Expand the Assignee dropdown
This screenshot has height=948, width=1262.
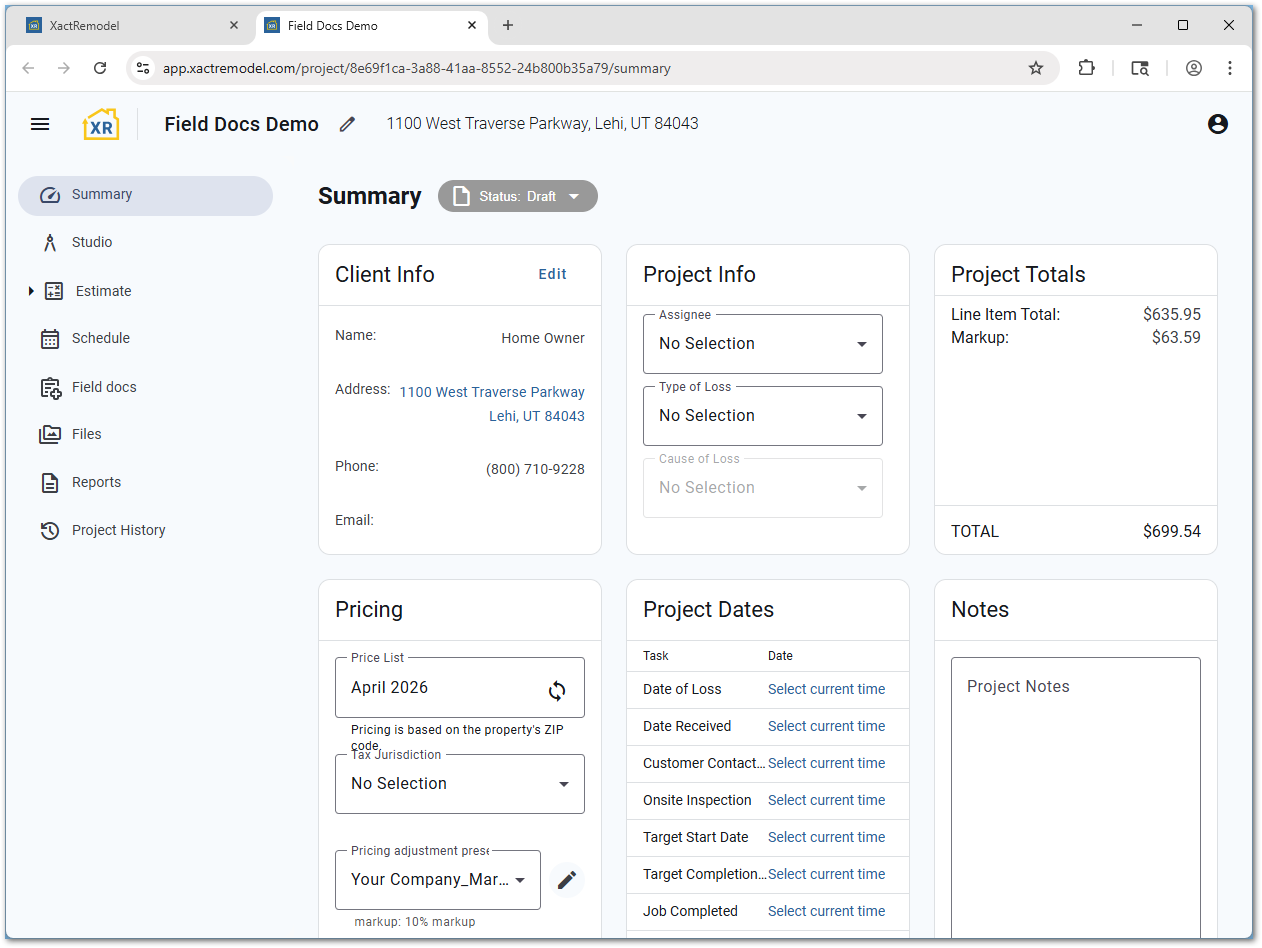762,344
